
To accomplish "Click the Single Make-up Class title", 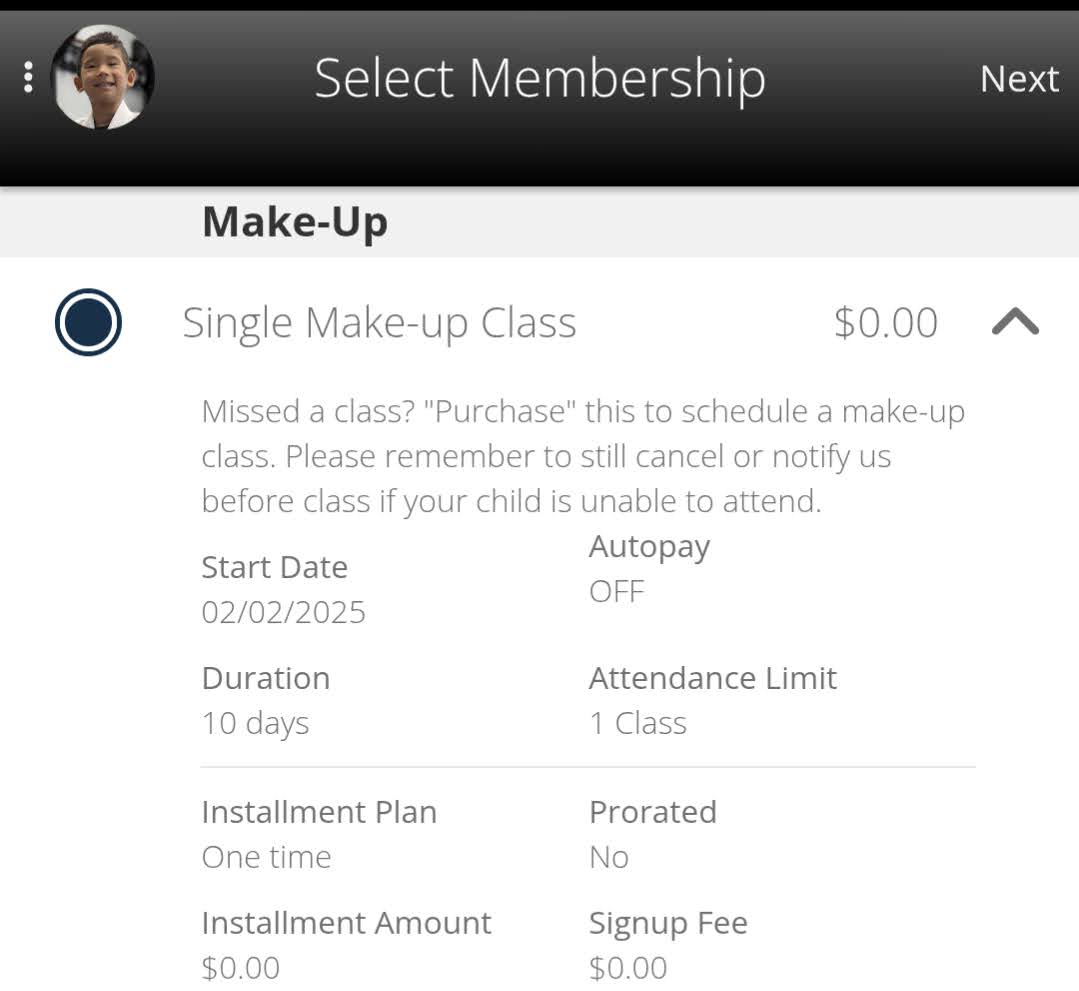I will pyautogui.click(x=379, y=323).
